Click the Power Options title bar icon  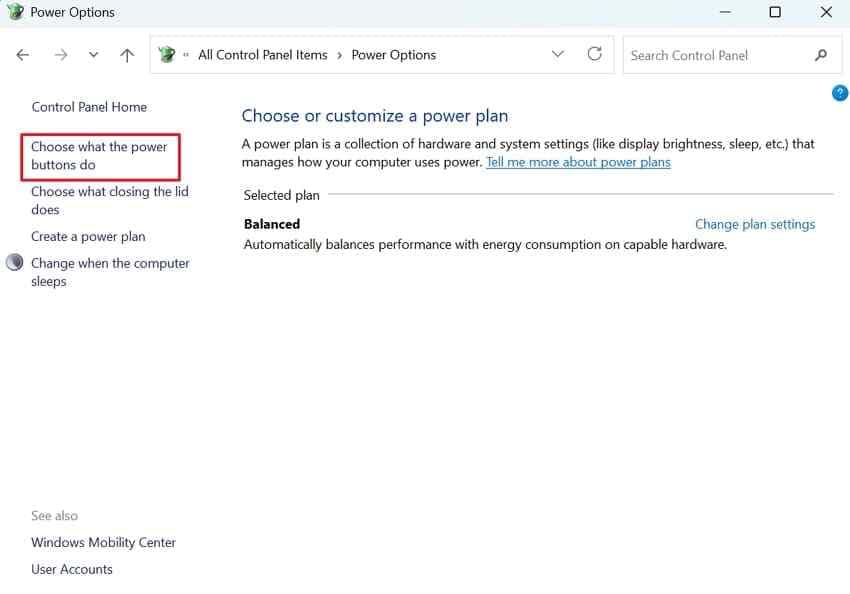[x=16, y=11]
